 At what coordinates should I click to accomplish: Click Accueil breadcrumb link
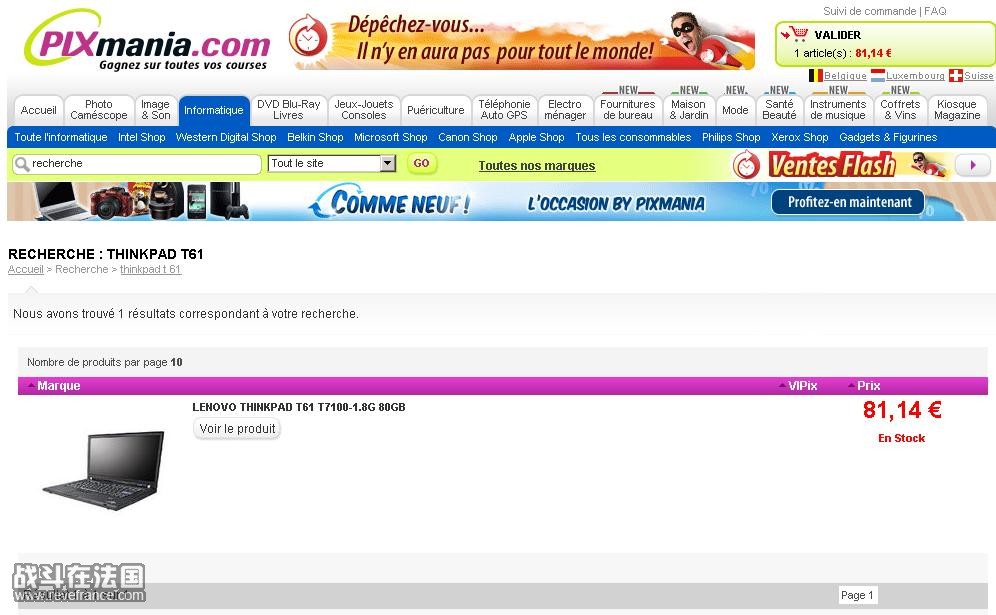[25, 269]
